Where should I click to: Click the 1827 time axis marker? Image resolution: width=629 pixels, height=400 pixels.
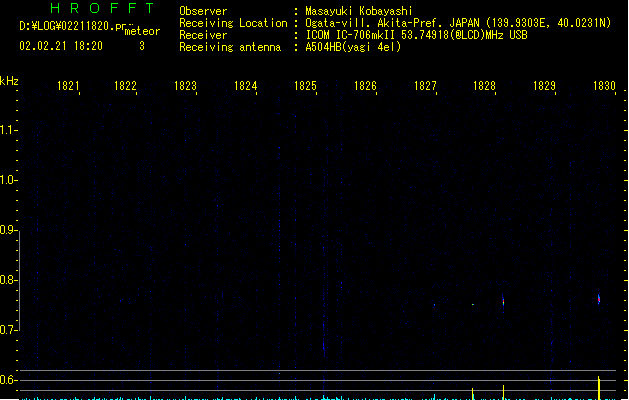[425, 86]
